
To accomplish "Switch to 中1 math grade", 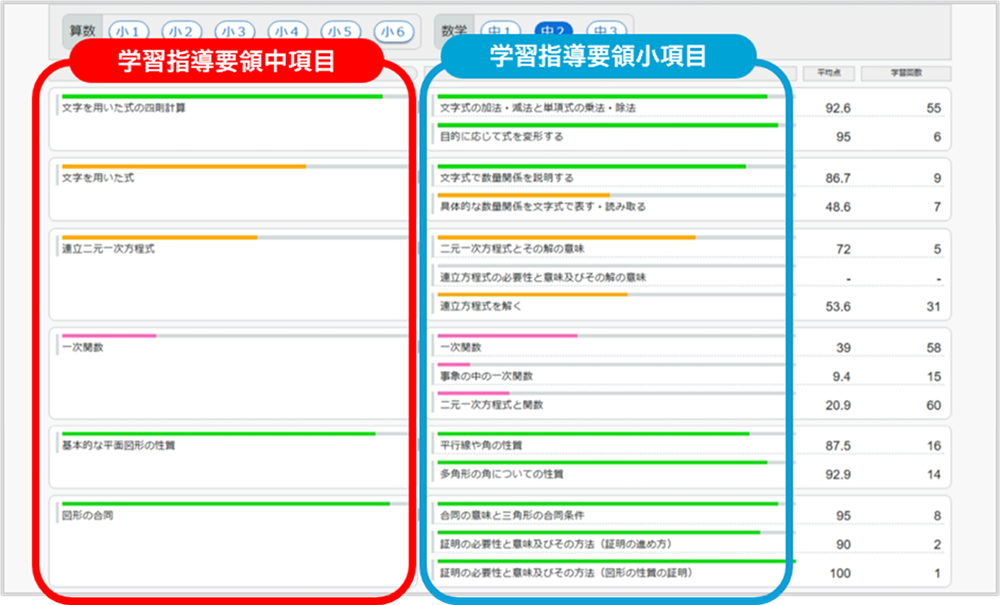I will 499,31.
